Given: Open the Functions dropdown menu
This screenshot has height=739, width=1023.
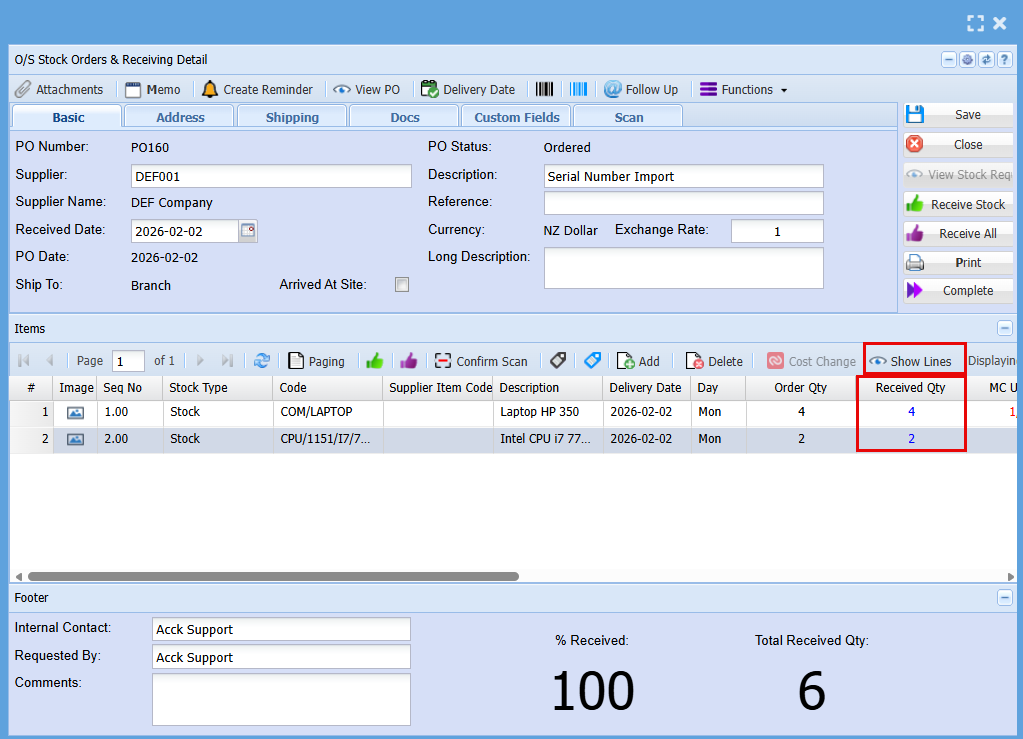Looking at the screenshot, I should pos(744,89).
